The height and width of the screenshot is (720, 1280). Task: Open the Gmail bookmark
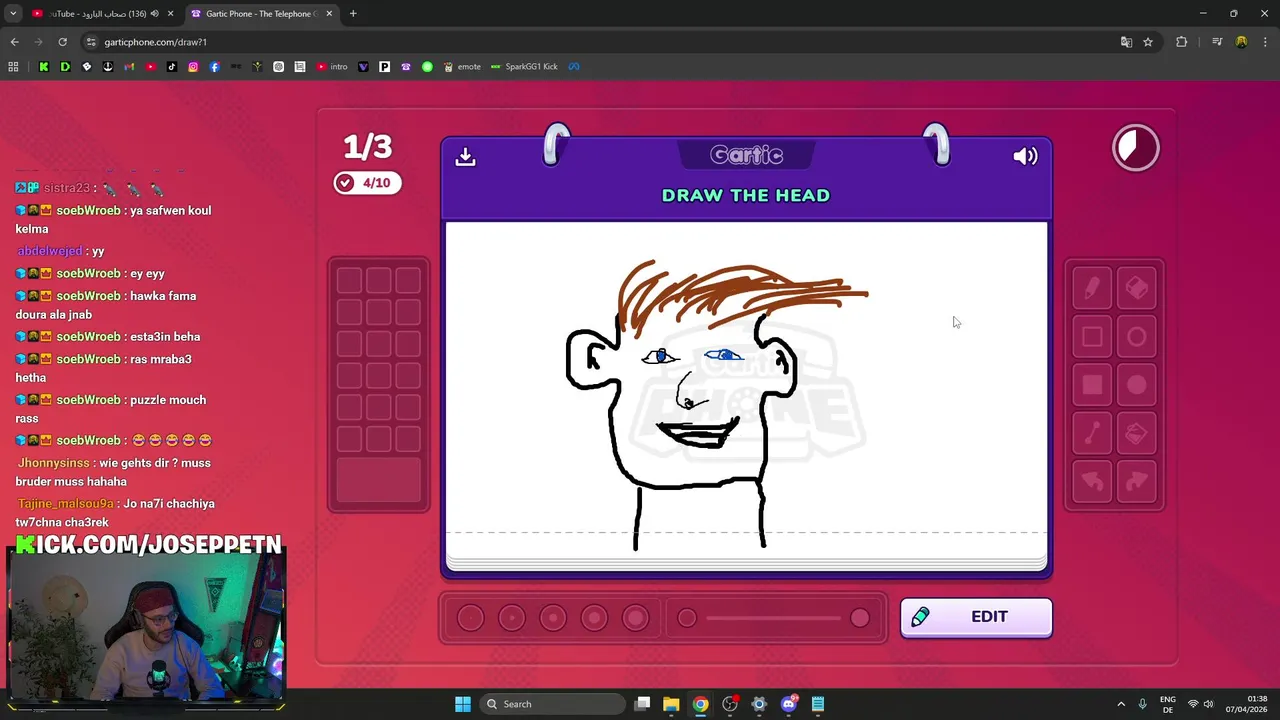(x=129, y=67)
